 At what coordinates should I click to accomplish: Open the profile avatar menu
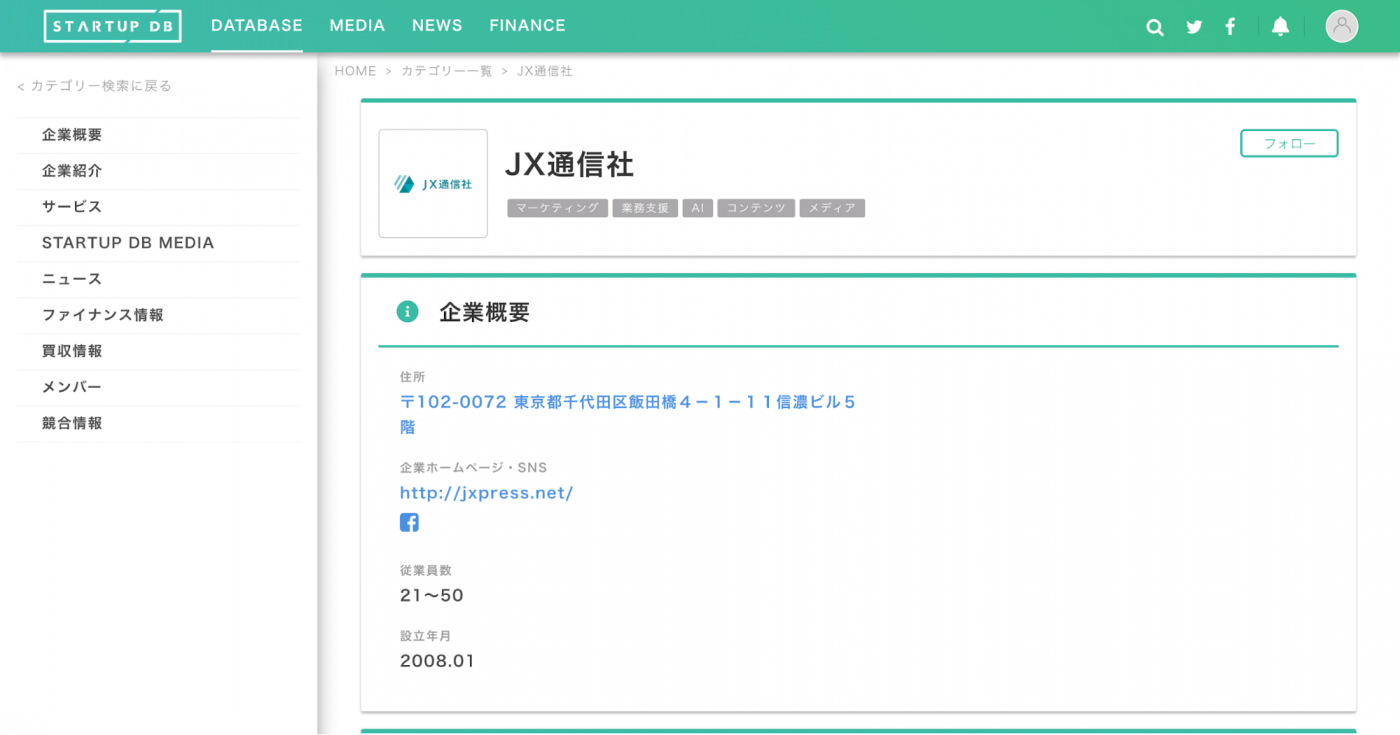[x=1341, y=26]
